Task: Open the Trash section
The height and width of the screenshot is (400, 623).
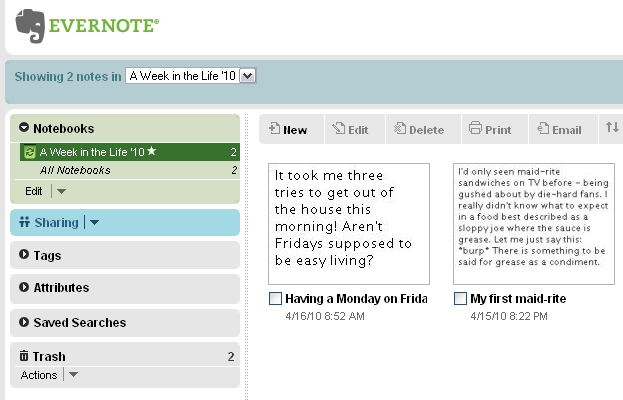Action: click(x=48, y=356)
